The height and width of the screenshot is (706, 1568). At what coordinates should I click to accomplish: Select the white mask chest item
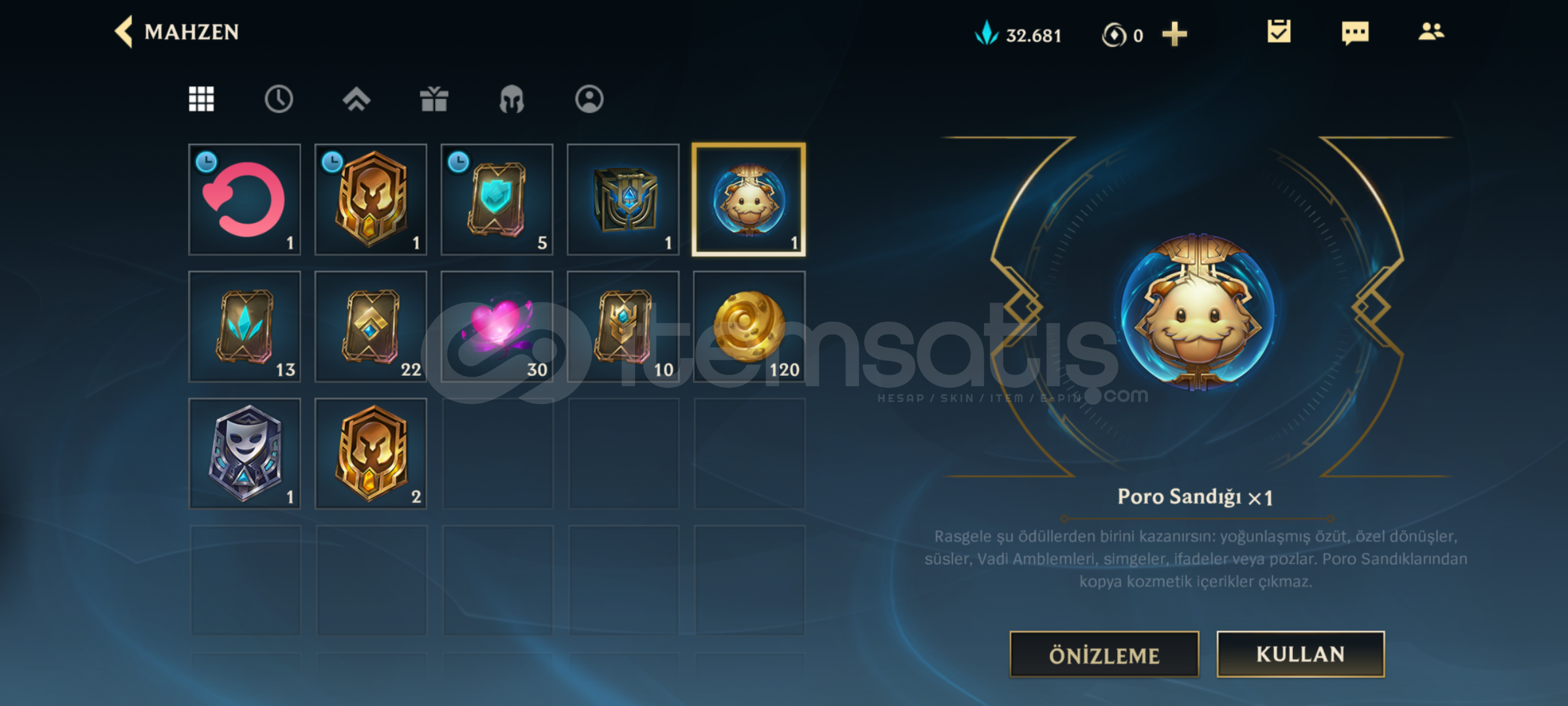pyautogui.click(x=244, y=453)
